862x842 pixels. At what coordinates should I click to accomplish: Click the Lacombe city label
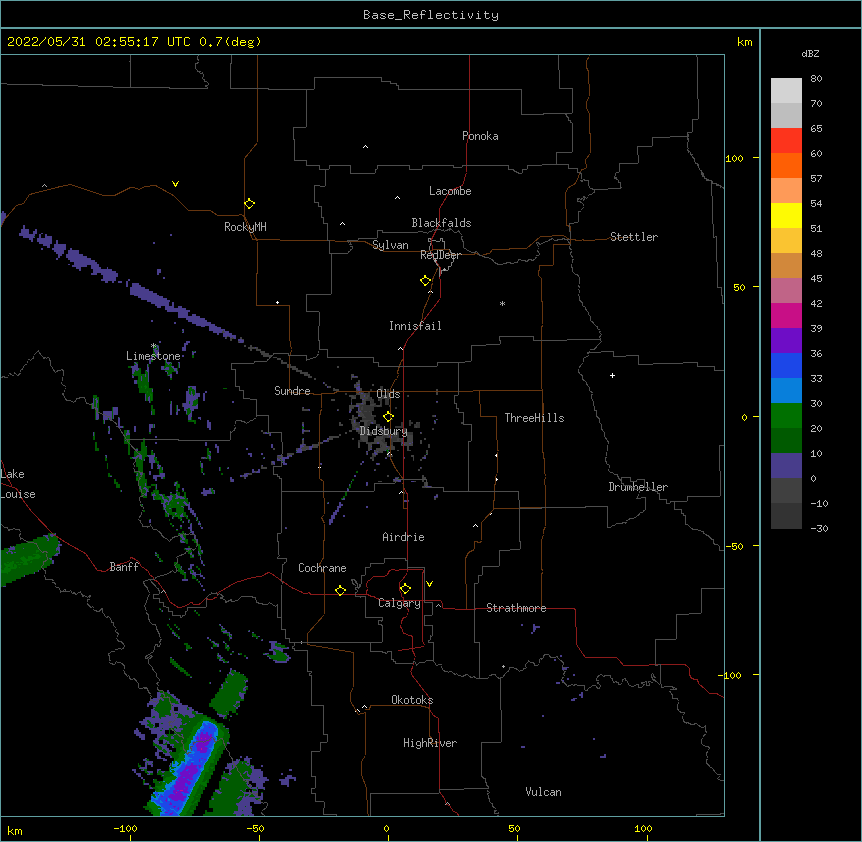pyautogui.click(x=450, y=191)
